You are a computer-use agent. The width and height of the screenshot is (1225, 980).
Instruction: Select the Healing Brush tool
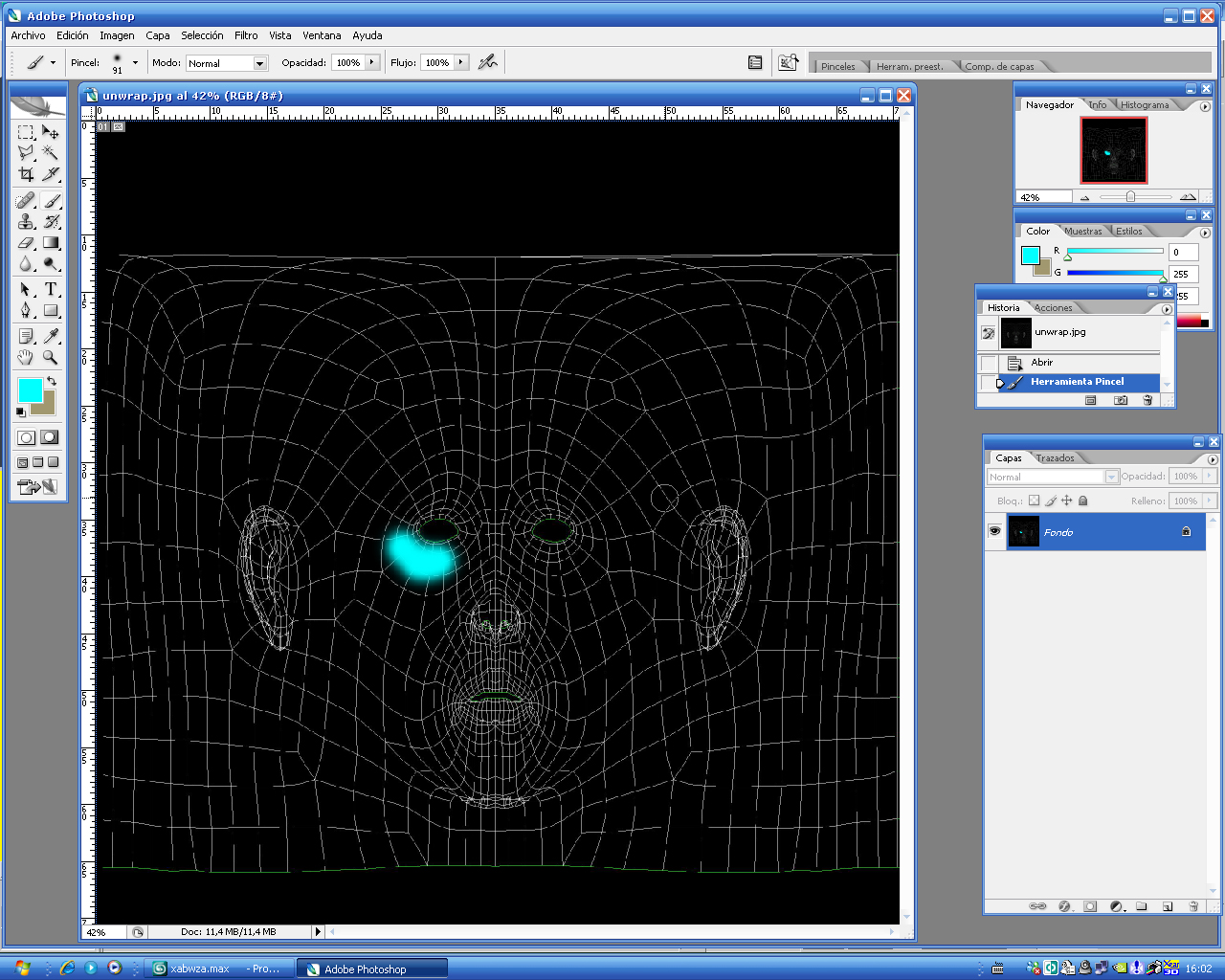[x=26, y=201]
